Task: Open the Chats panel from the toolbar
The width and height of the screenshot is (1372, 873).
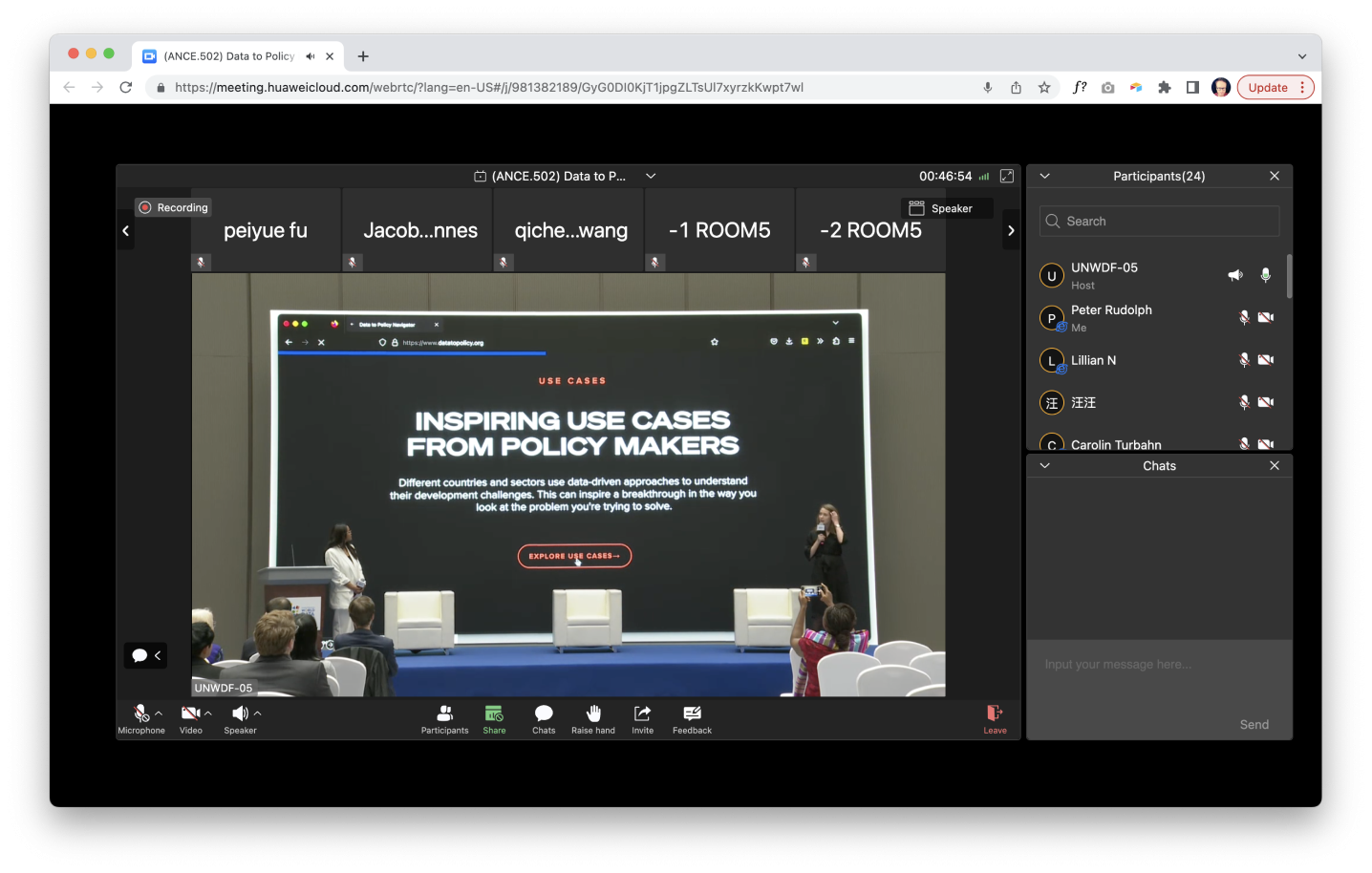Action: (x=543, y=718)
